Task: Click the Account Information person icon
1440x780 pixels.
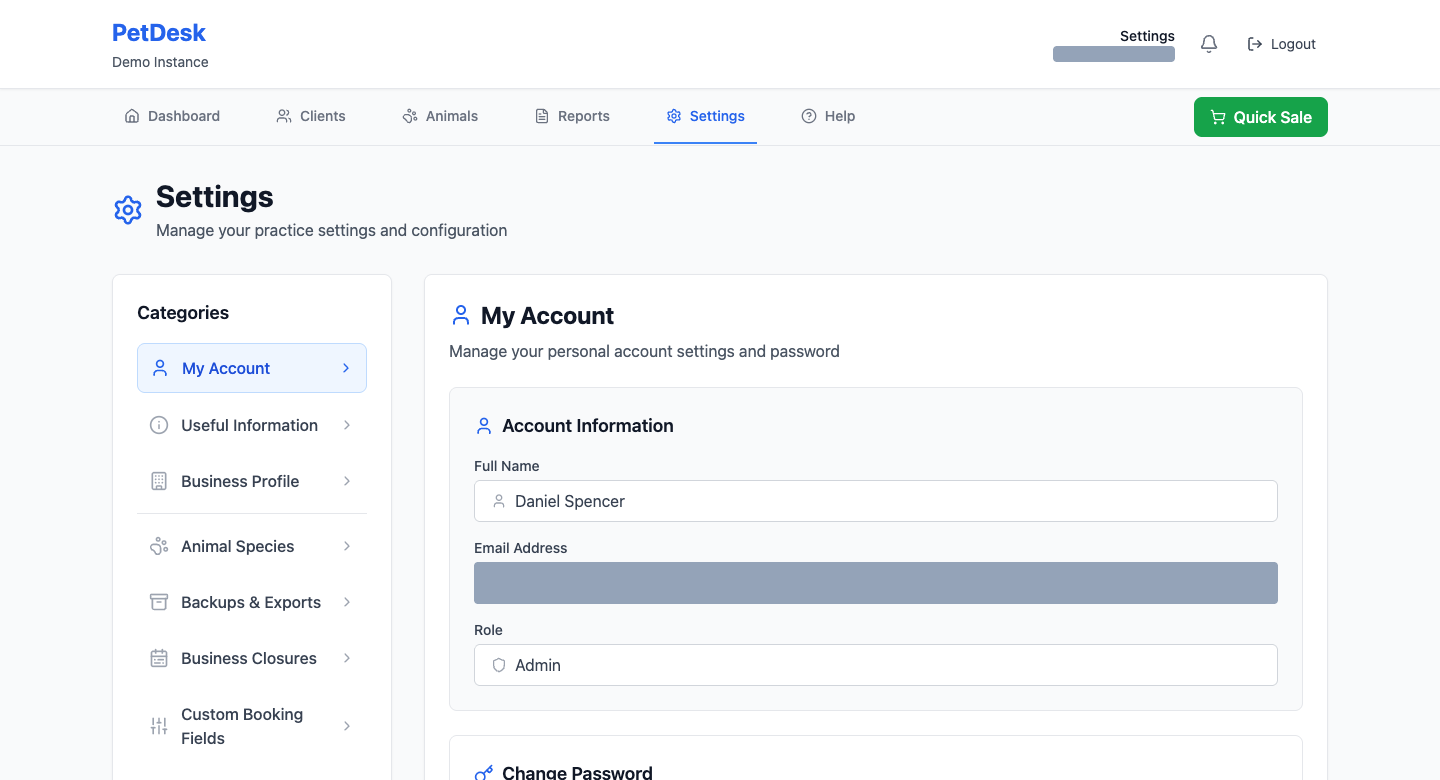Action: tap(484, 426)
